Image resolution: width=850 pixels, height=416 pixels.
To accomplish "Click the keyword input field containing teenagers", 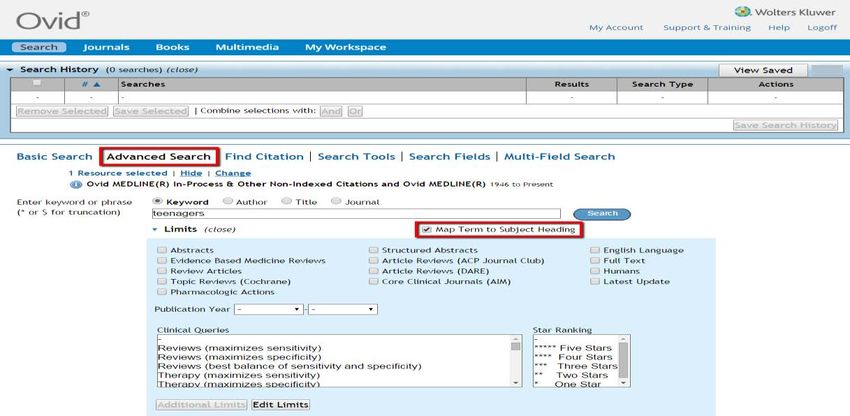I will (x=356, y=214).
